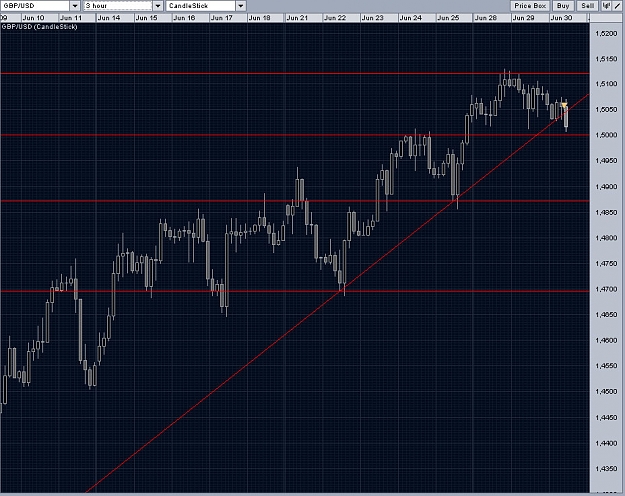Click the 1.4850 price axis label
This screenshot has height=496, width=625.
tap(606, 213)
